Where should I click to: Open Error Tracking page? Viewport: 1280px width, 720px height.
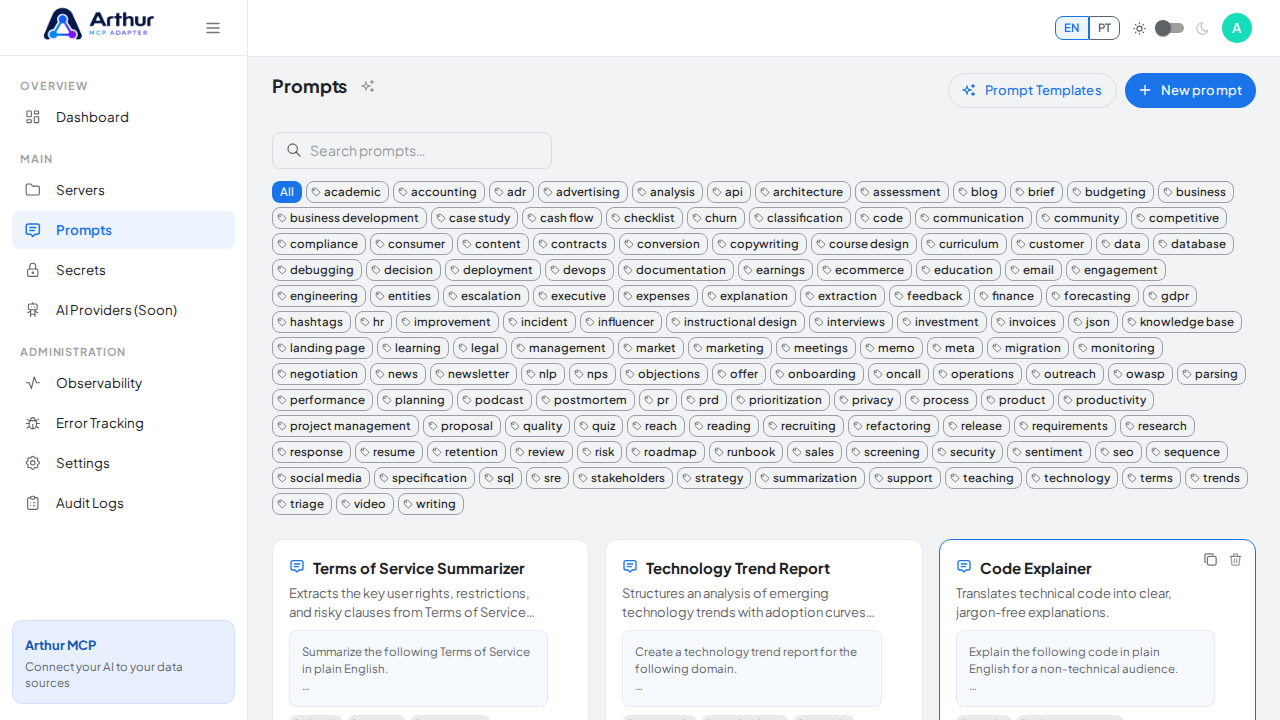(x=123, y=423)
